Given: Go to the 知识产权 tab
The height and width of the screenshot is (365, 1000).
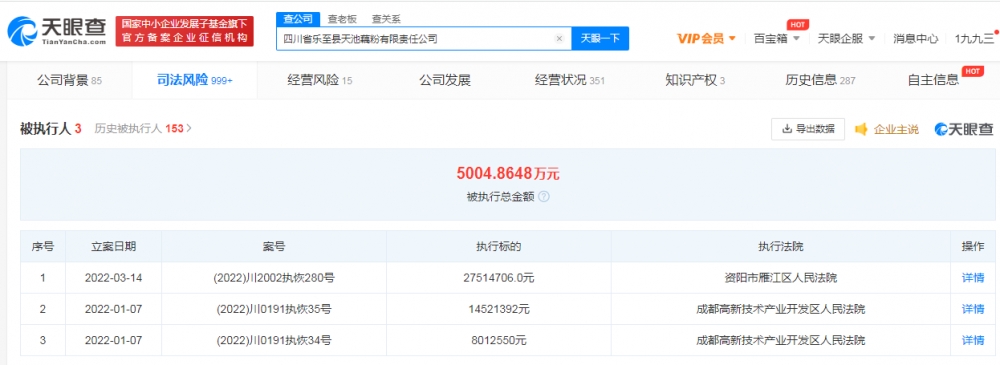Looking at the screenshot, I should click(x=695, y=80).
